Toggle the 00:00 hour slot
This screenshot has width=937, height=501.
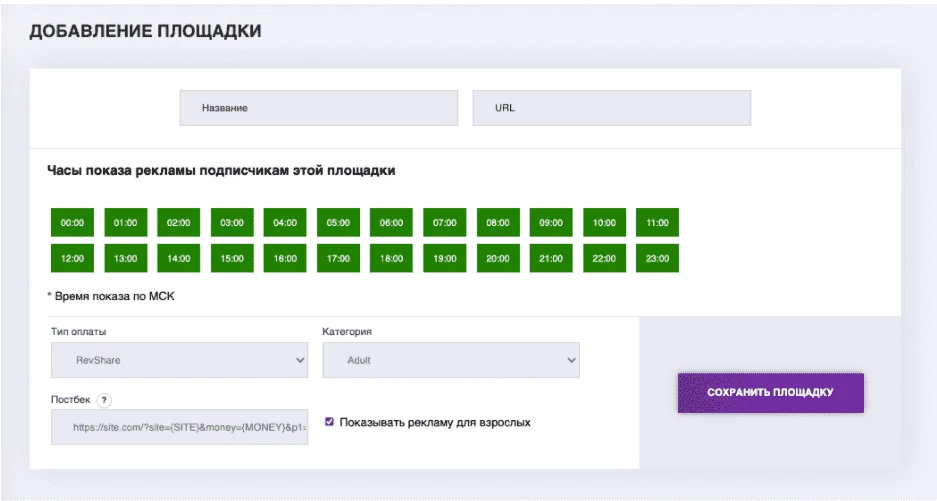(72, 222)
